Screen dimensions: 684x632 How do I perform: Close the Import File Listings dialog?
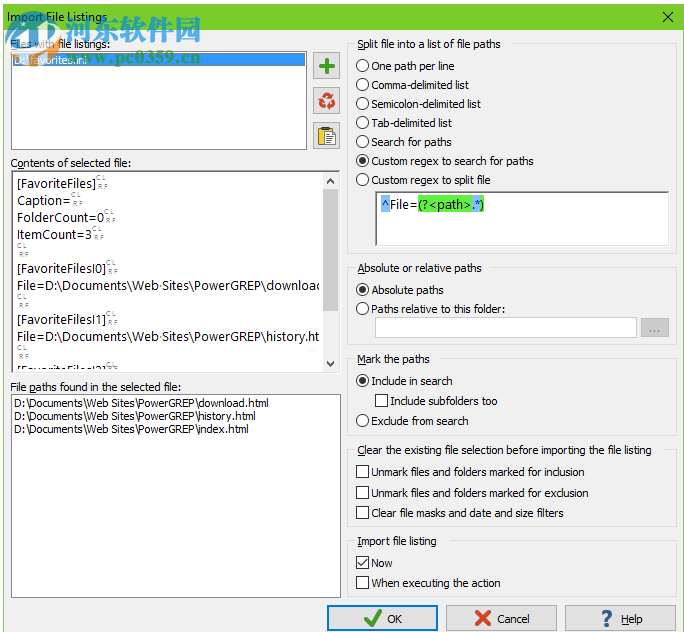(667, 17)
